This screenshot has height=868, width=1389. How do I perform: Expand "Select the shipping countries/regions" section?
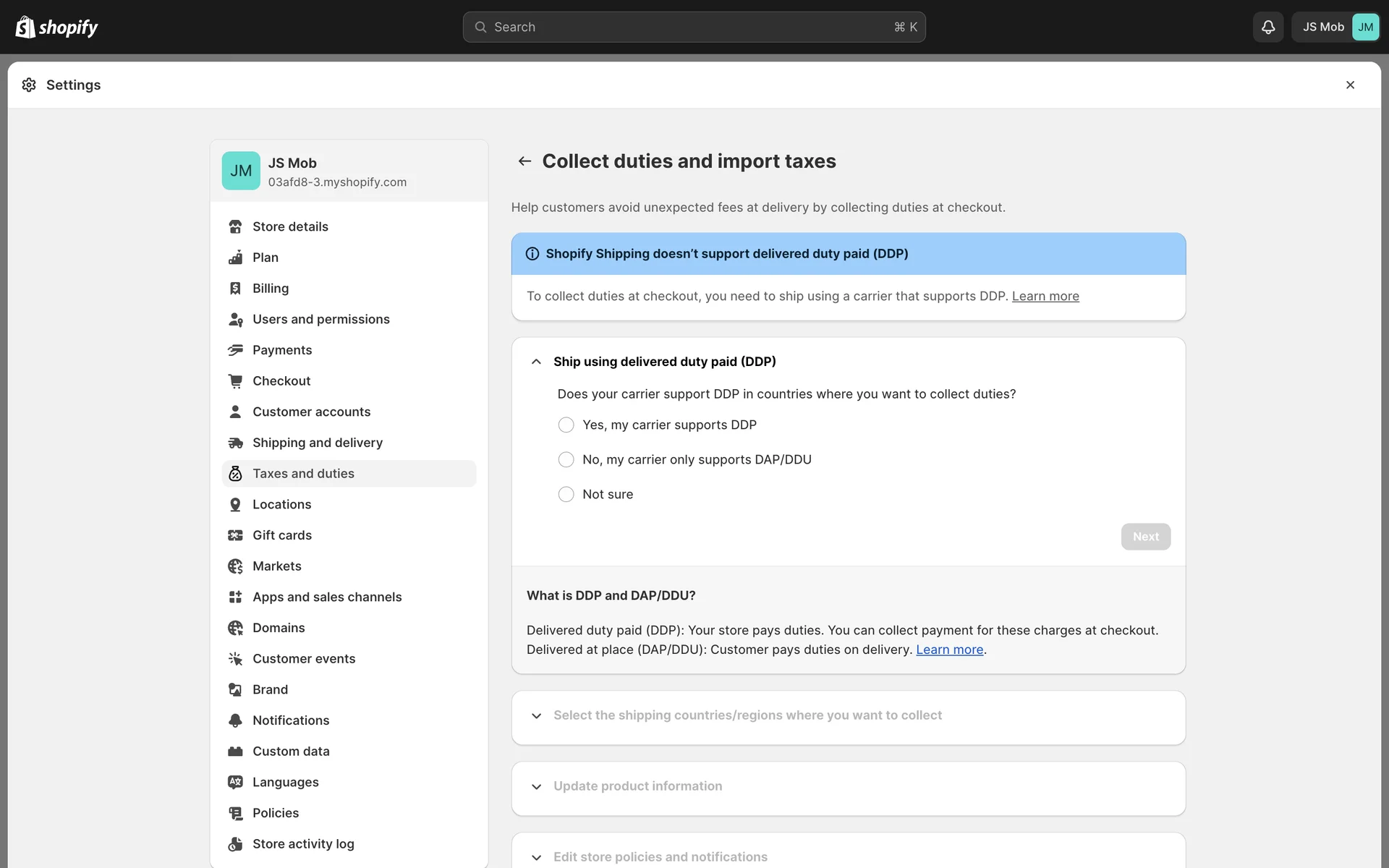[536, 715]
